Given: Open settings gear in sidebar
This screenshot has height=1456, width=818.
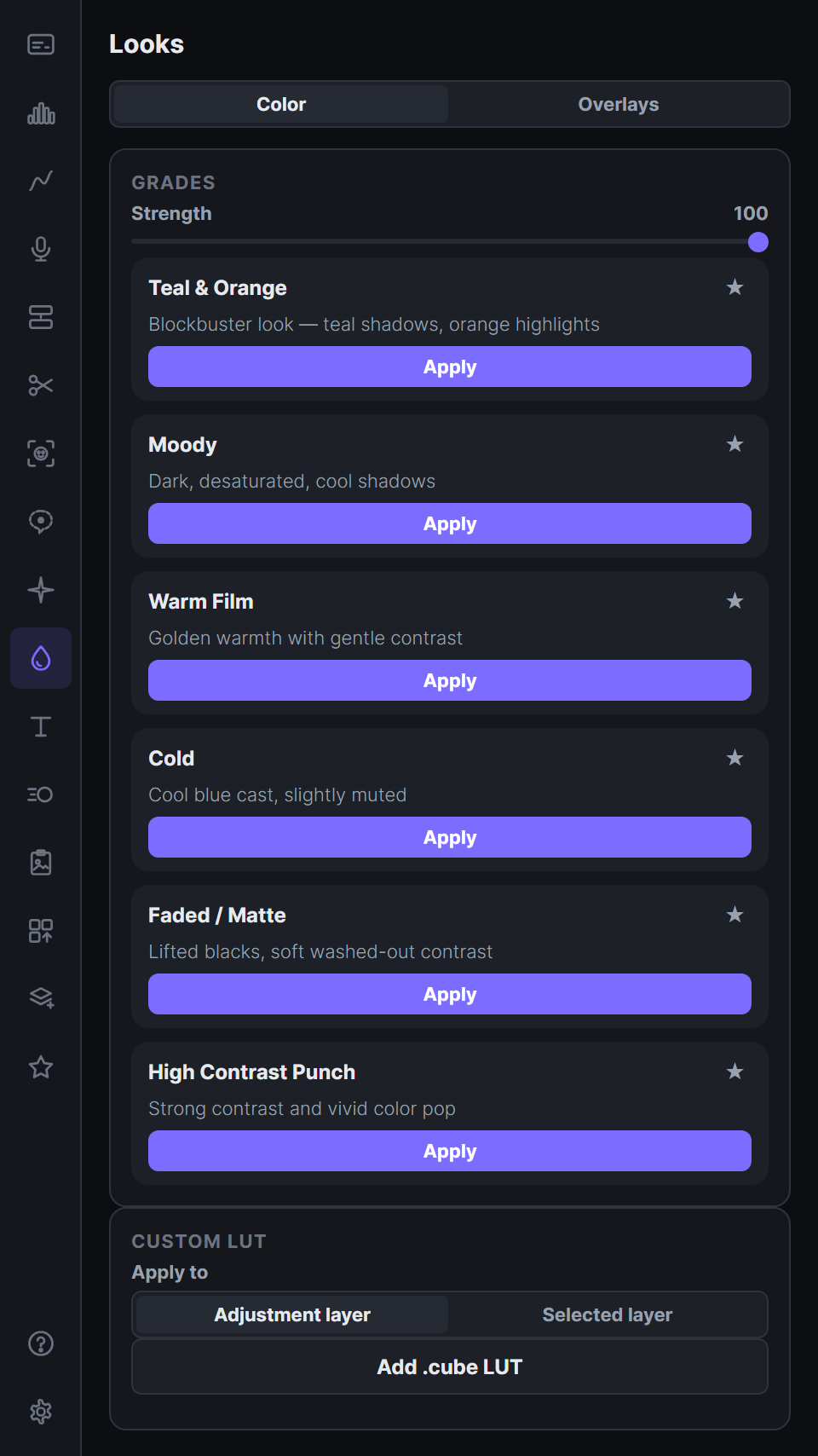Looking at the screenshot, I should pos(41,1412).
